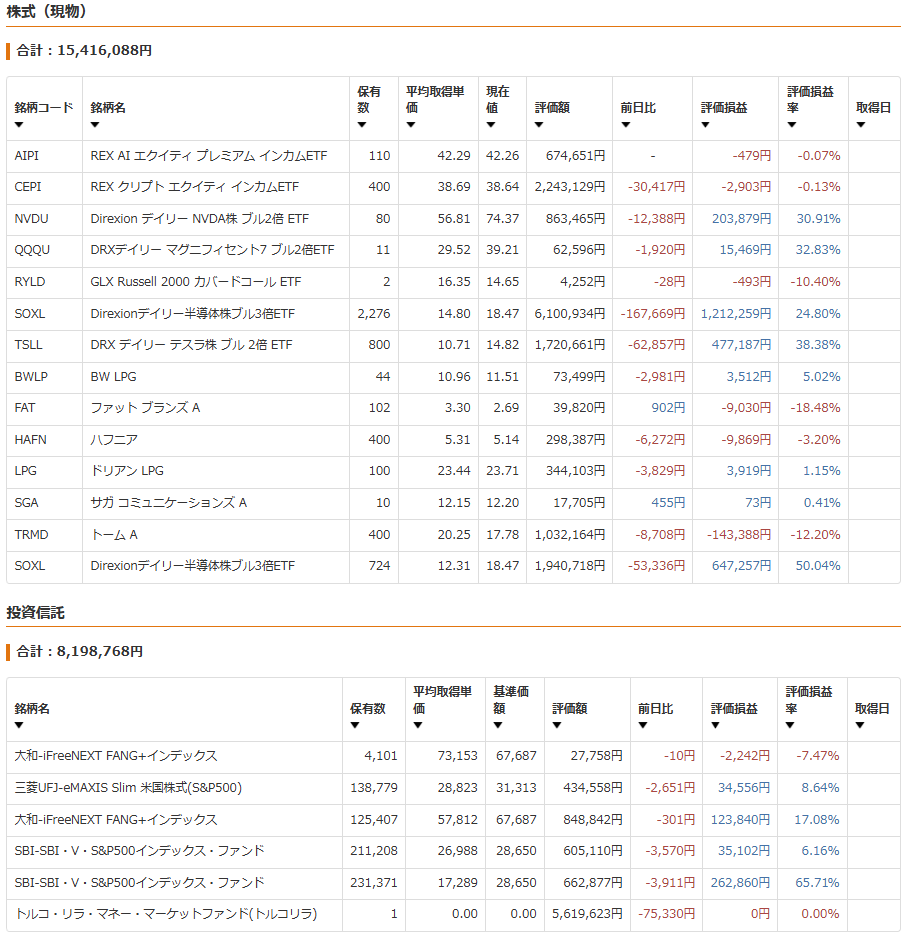
Task: Click the 株式 total 15,416,088円
Action: (x=84, y=51)
